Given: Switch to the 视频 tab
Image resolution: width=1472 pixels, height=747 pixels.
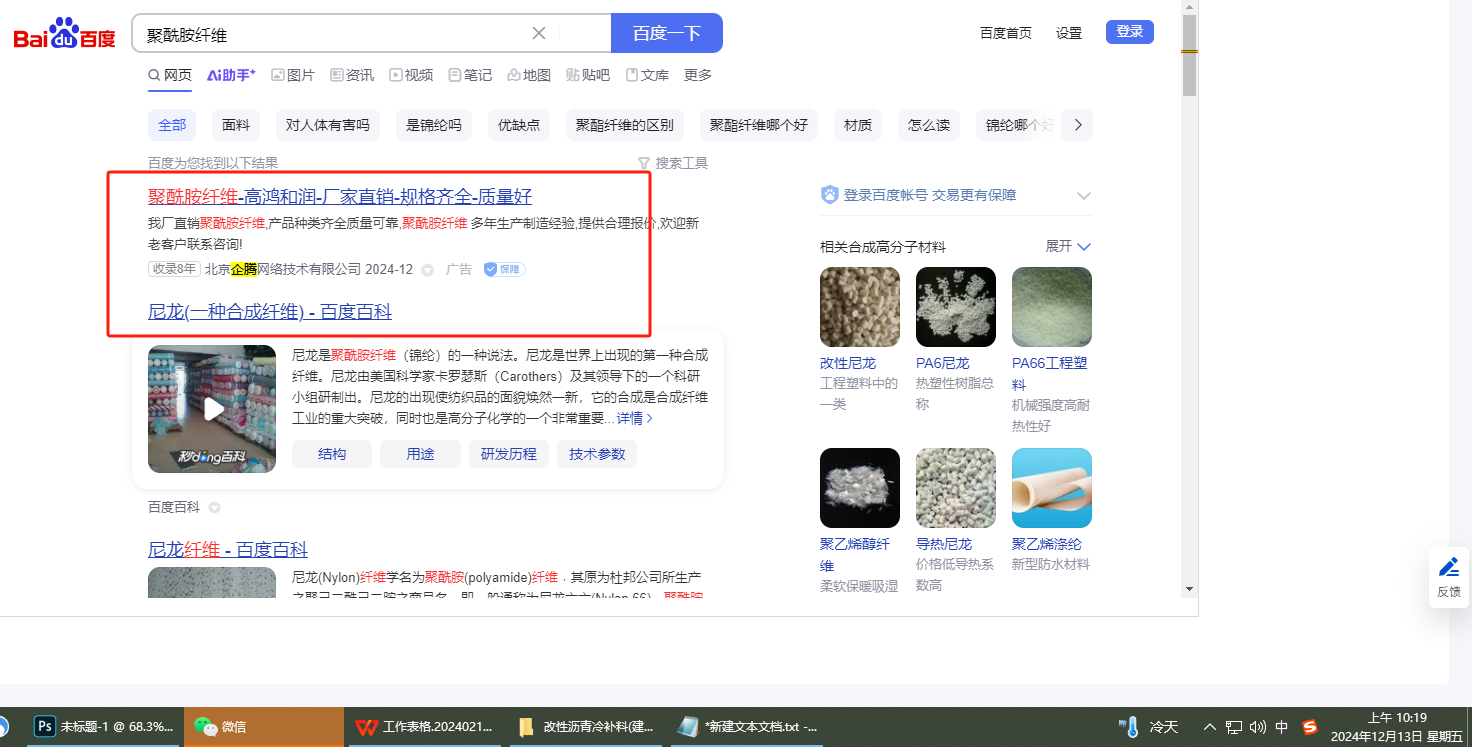Looking at the screenshot, I should (411, 75).
